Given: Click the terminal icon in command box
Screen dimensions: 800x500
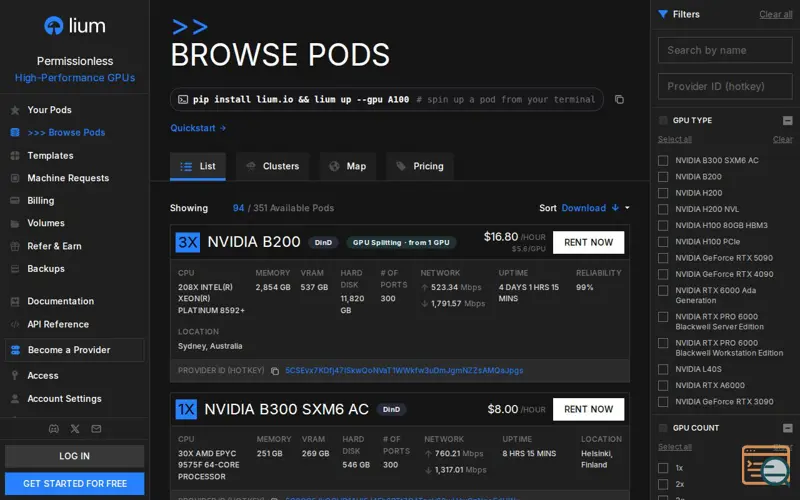Looking at the screenshot, I should coord(183,99).
